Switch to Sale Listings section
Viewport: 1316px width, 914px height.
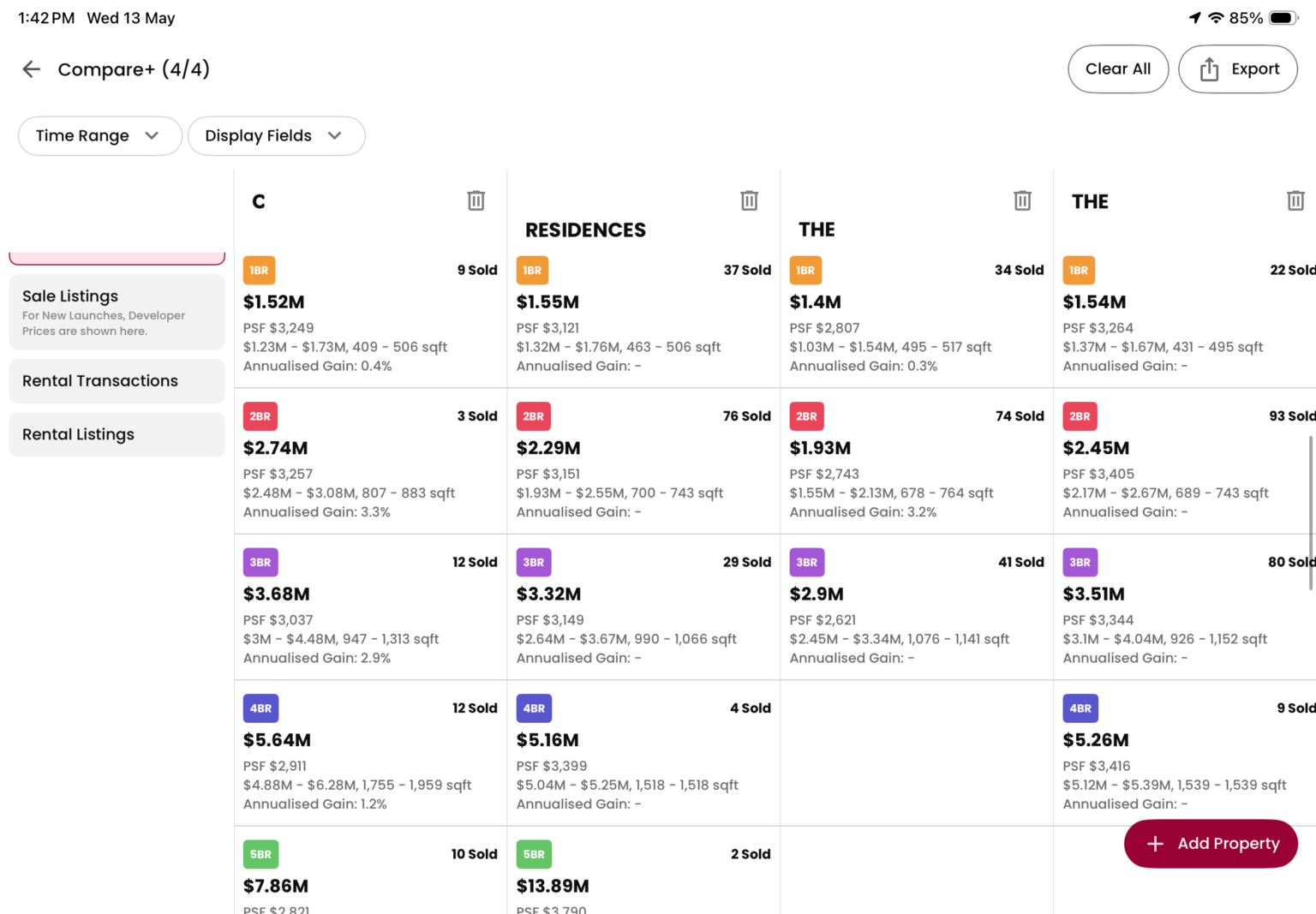tap(117, 312)
